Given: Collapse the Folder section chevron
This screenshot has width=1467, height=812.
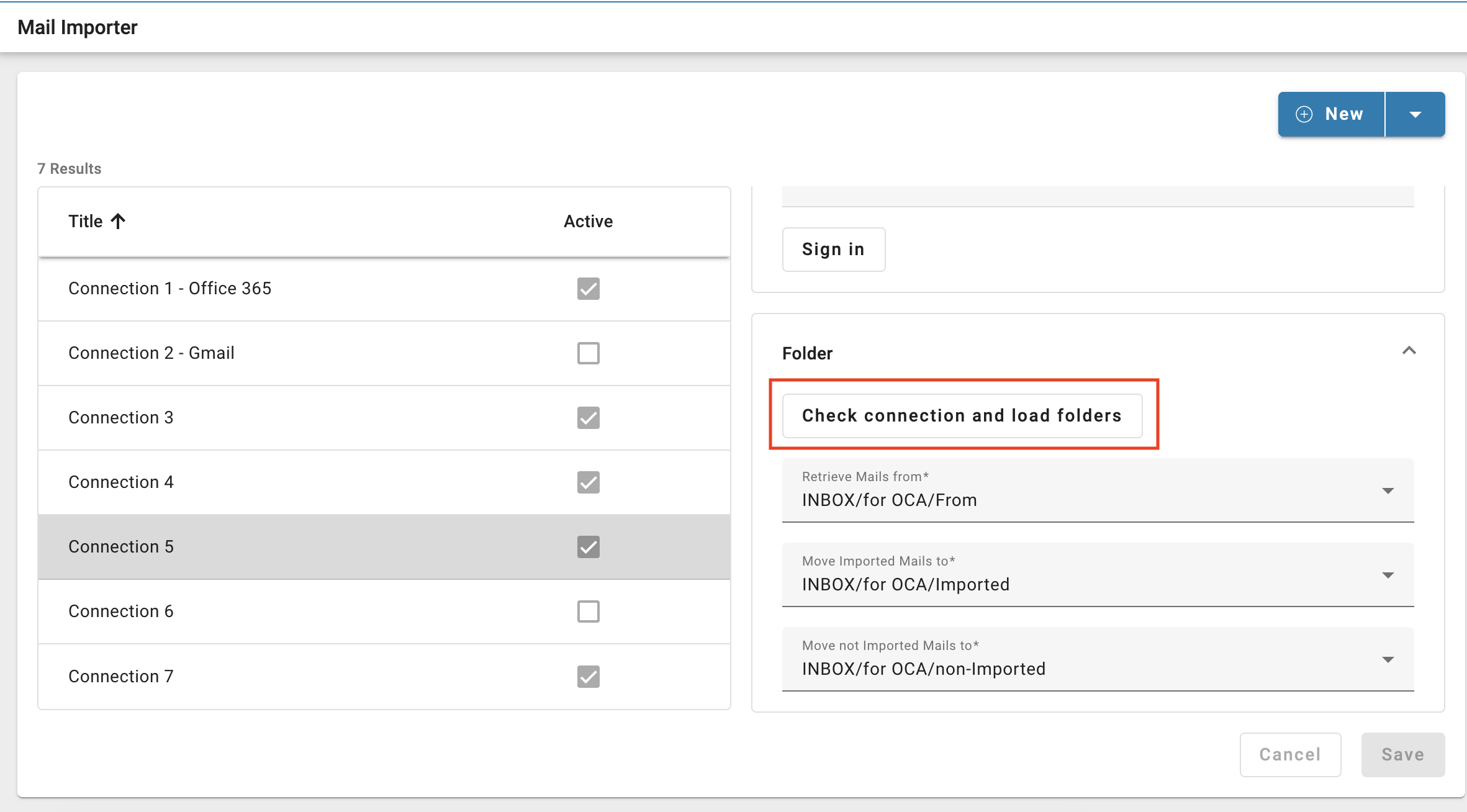Looking at the screenshot, I should (1409, 351).
